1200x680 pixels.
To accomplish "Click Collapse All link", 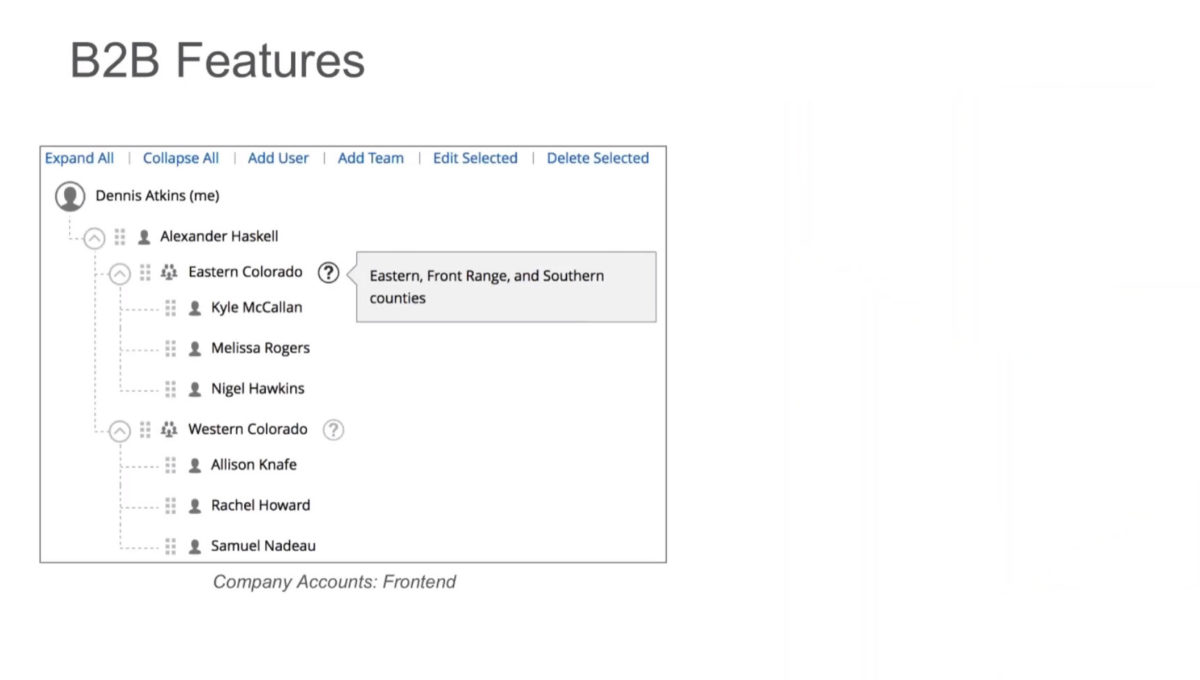I will 181,158.
